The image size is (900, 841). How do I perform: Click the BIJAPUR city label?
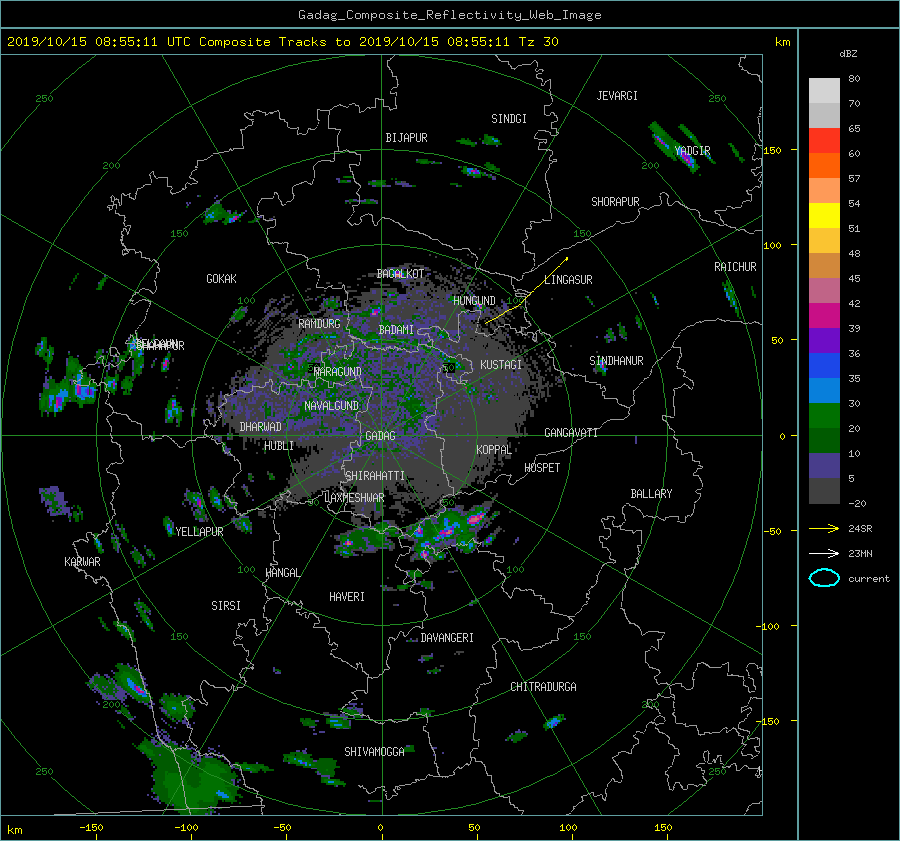click(x=406, y=138)
